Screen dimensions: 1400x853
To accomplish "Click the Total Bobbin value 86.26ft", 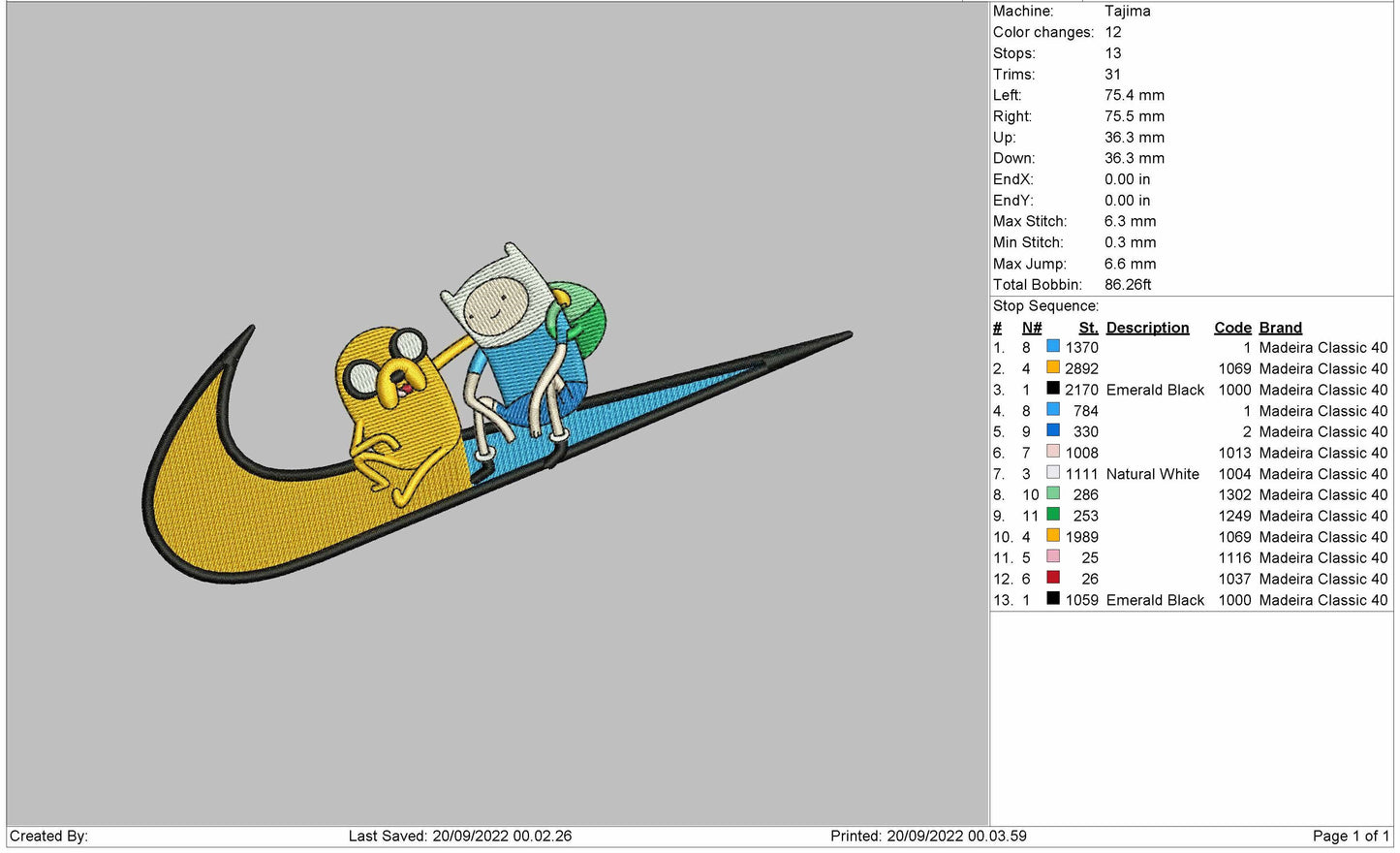I will pyautogui.click(x=1127, y=284).
